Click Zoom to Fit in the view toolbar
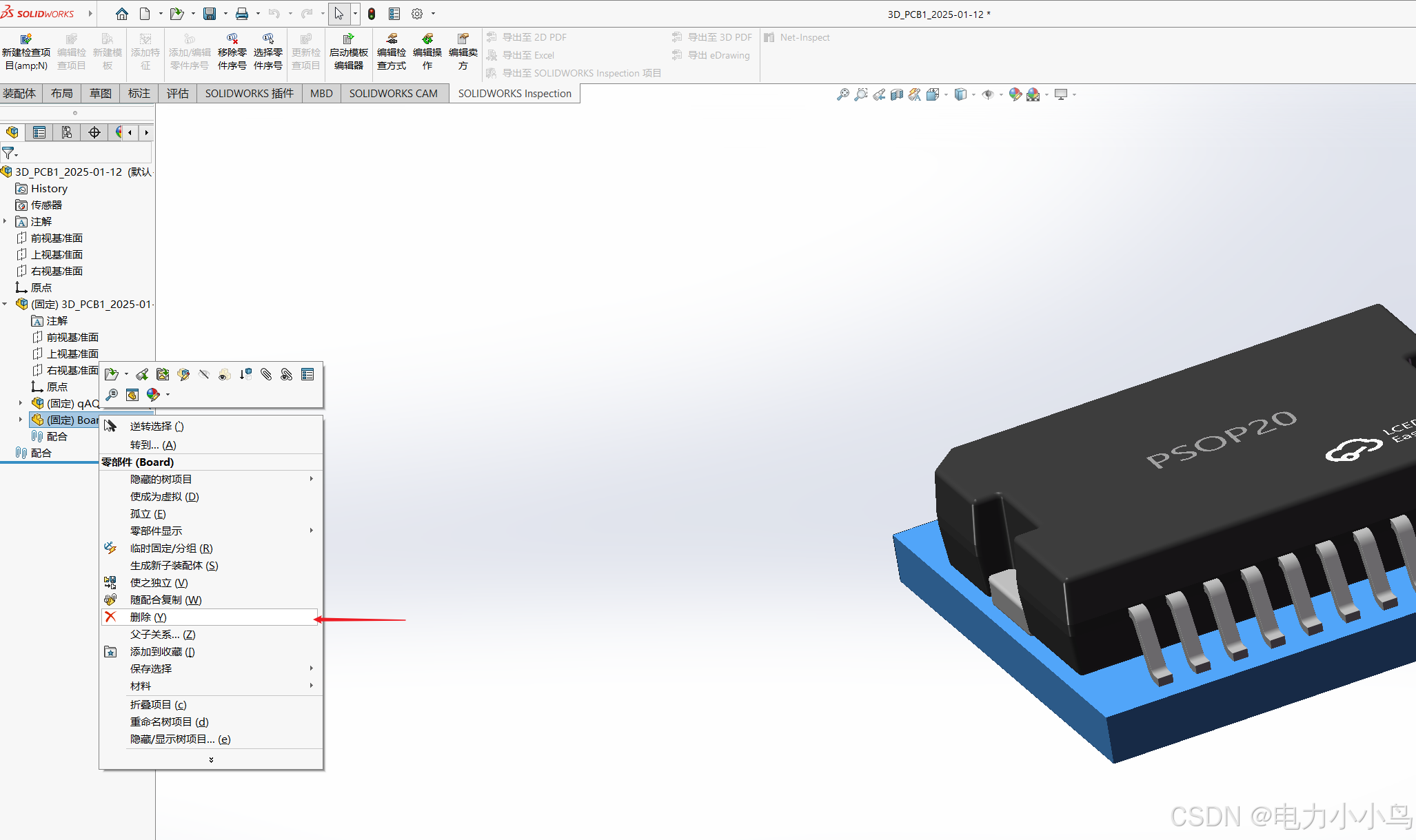Viewport: 1416px width, 840px height. point(842,94)
